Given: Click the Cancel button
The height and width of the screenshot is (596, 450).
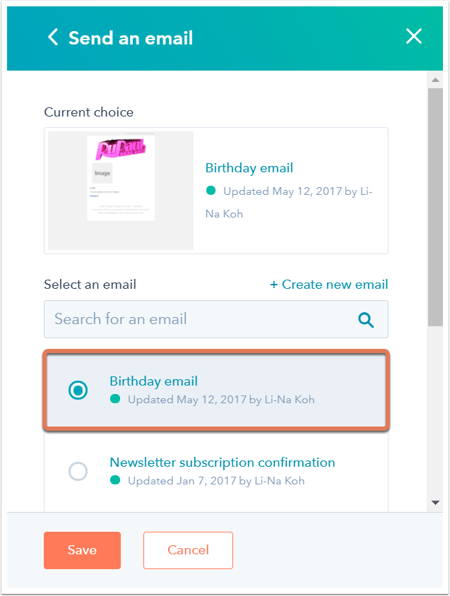Looking at the screenshot, I should (188, 550).
